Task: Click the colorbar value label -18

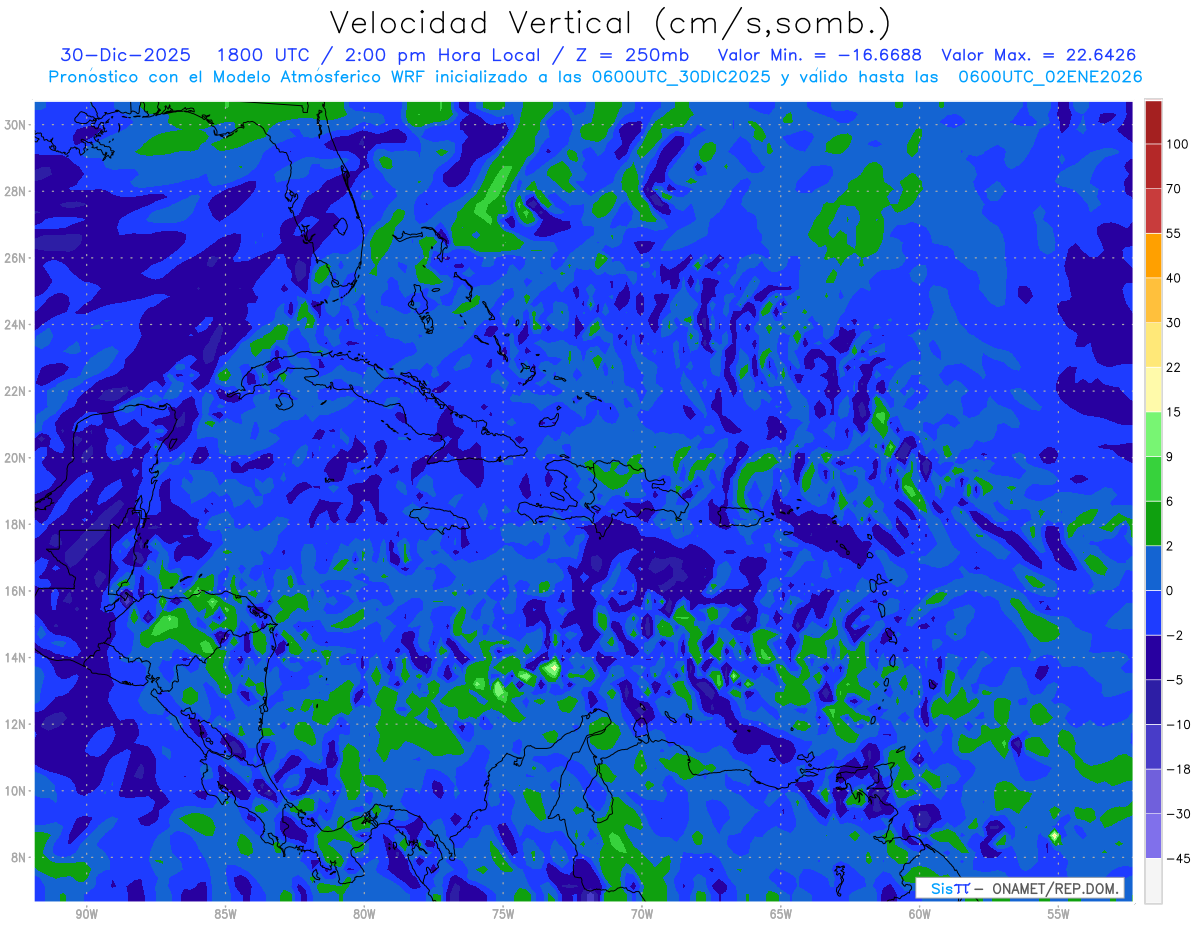Action: pyautogui.click(x=1177, y=769)
